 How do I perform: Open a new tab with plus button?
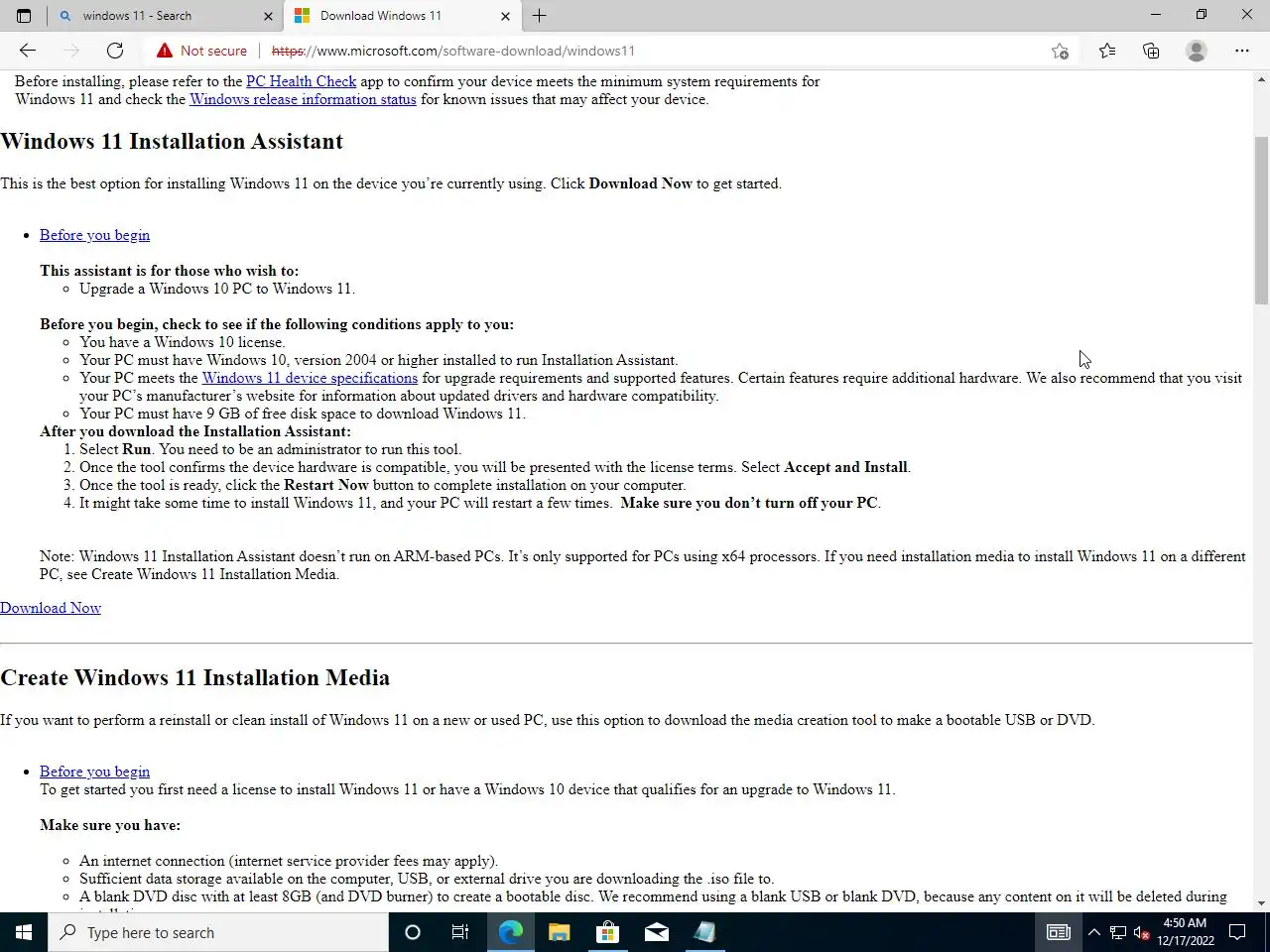[x=540, y=16]
